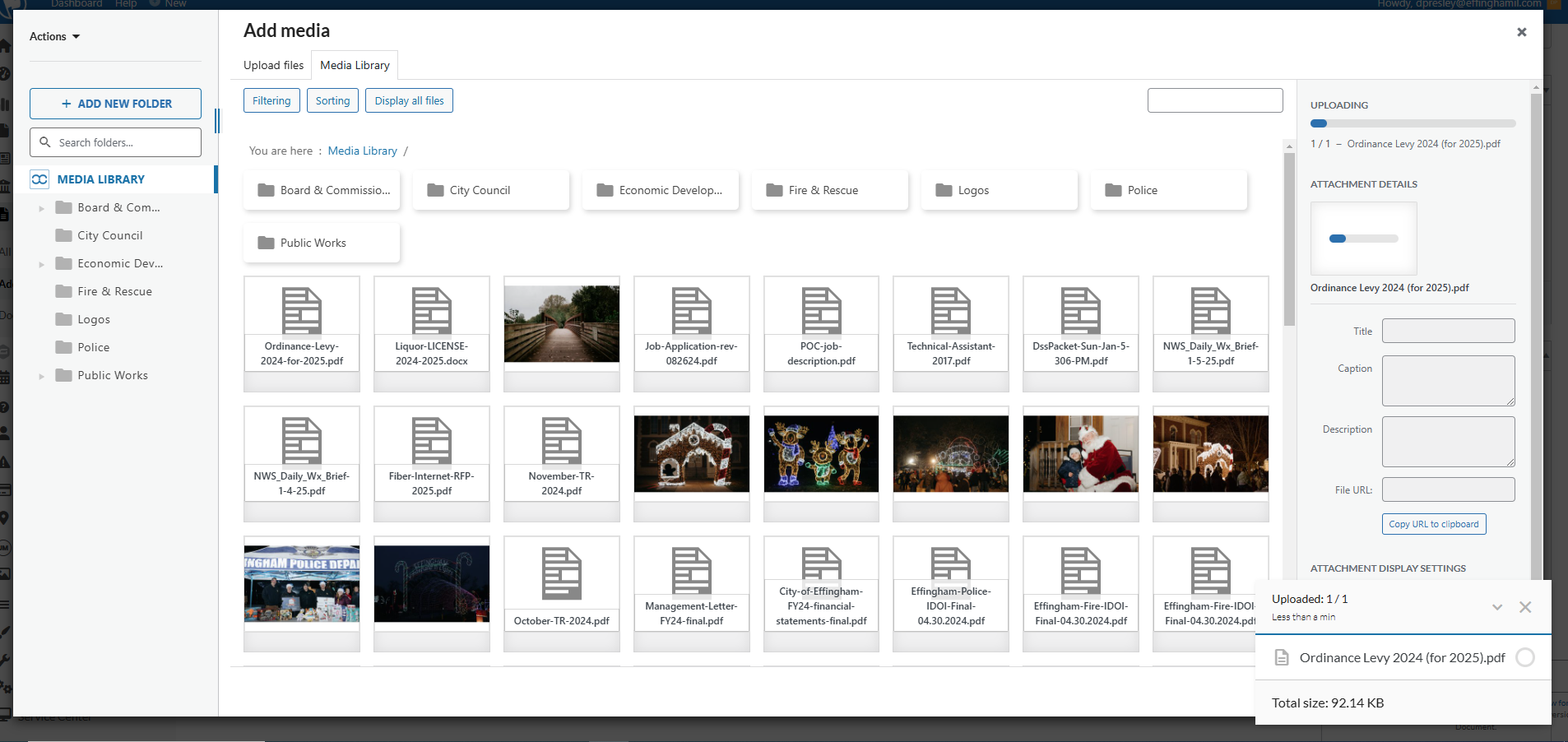
Task: Open the Fire & Rescue folder card
Action: [x=830, y=190]
